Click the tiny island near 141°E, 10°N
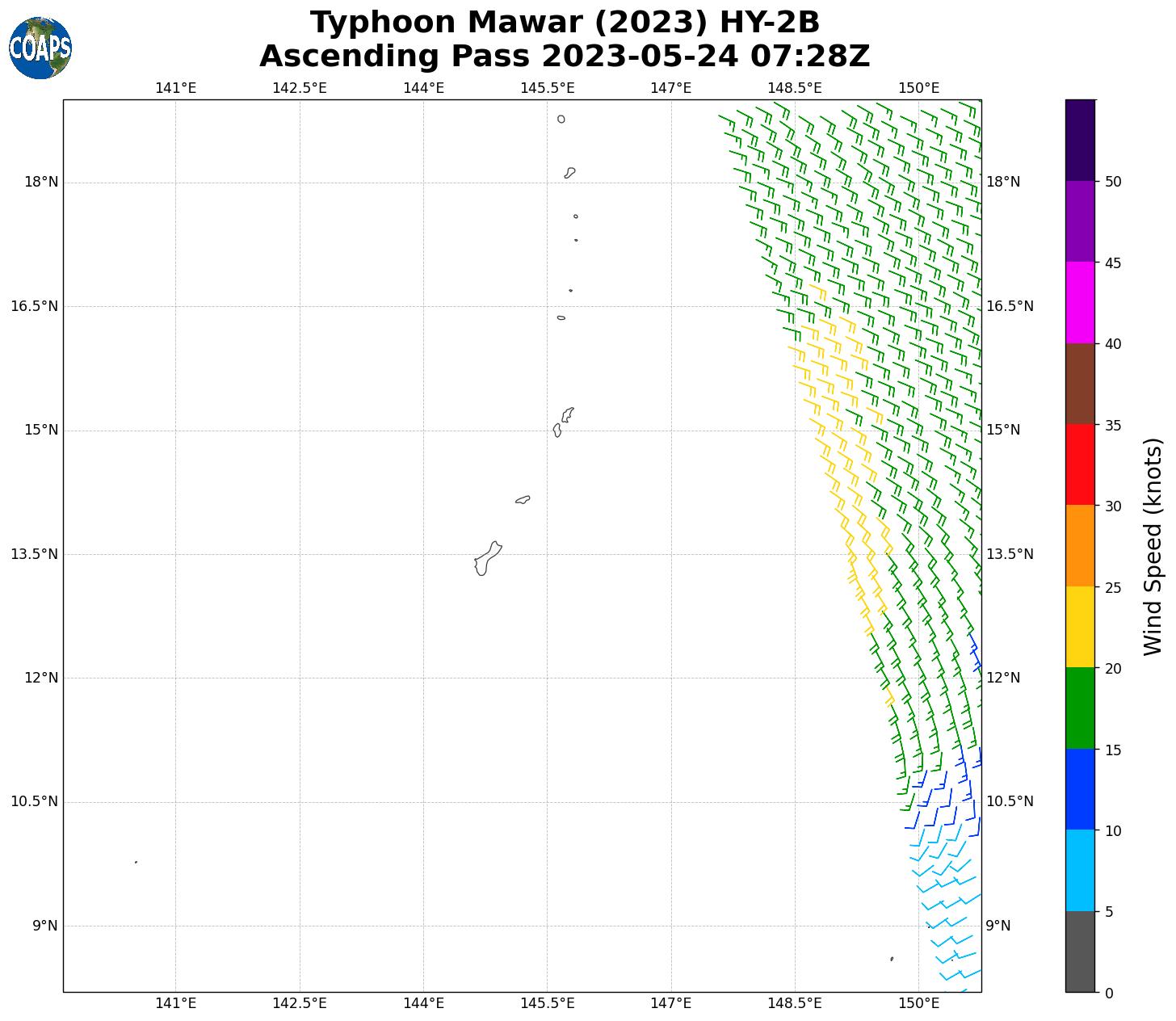This screenshot has width=1176, height=1021. coord(136,862)
